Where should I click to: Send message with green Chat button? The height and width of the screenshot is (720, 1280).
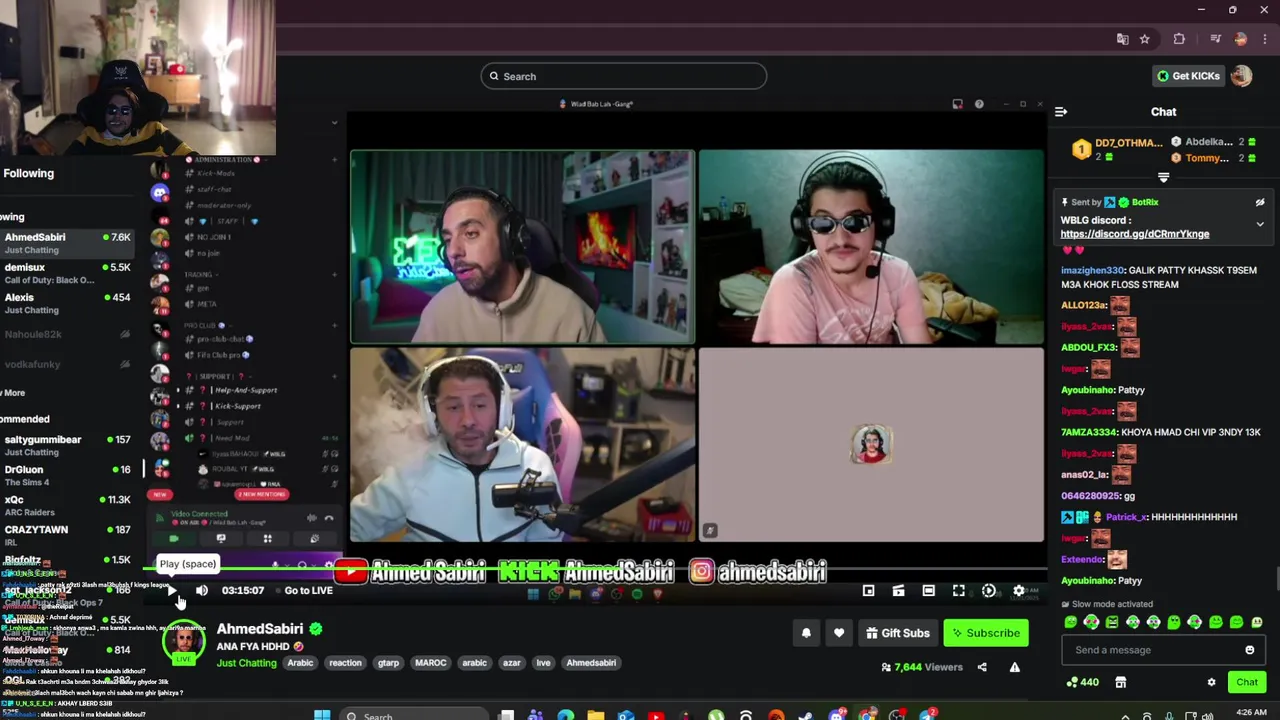(1246, 682)
